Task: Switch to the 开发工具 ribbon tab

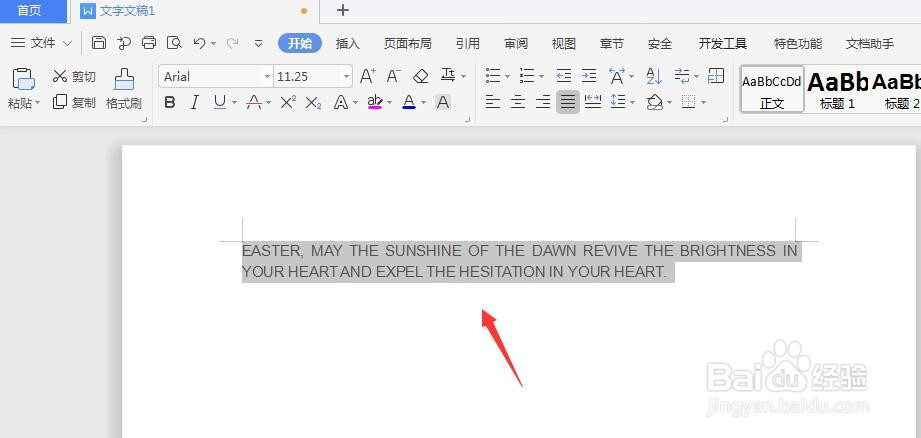Action: click(x=722, y=43)
